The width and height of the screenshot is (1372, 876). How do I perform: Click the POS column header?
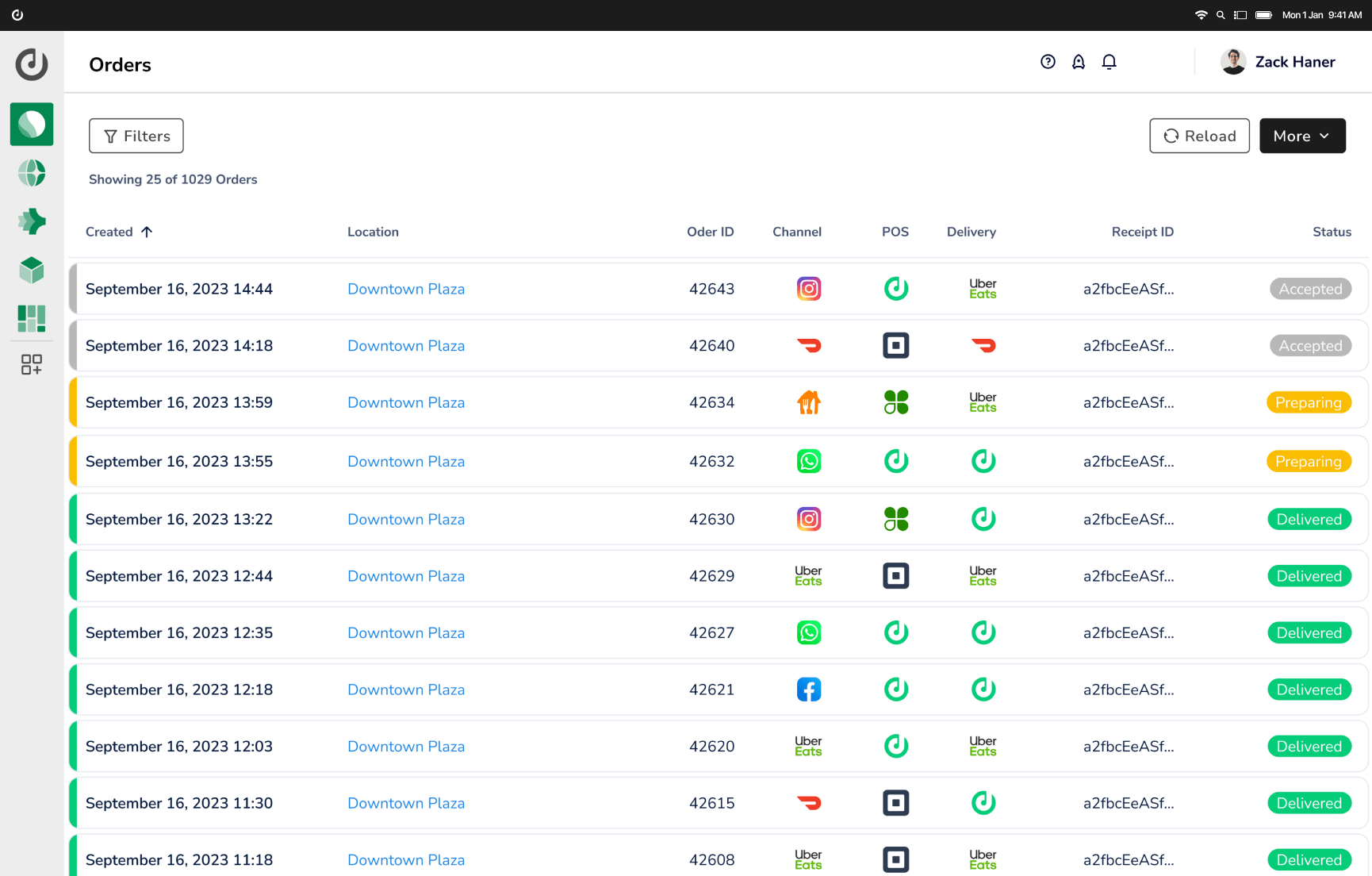point(895,232)
